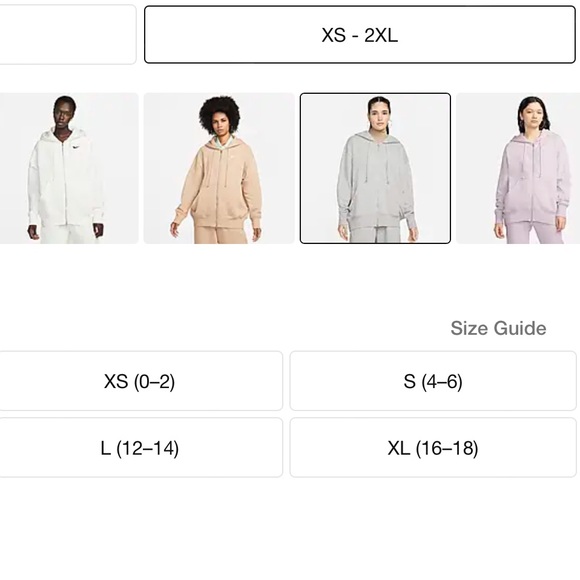The height and width of the screenshot is (580, 580).
Task: Click the curly-haired model's tan hoodie thumbnail
Action: click(219, 168)
